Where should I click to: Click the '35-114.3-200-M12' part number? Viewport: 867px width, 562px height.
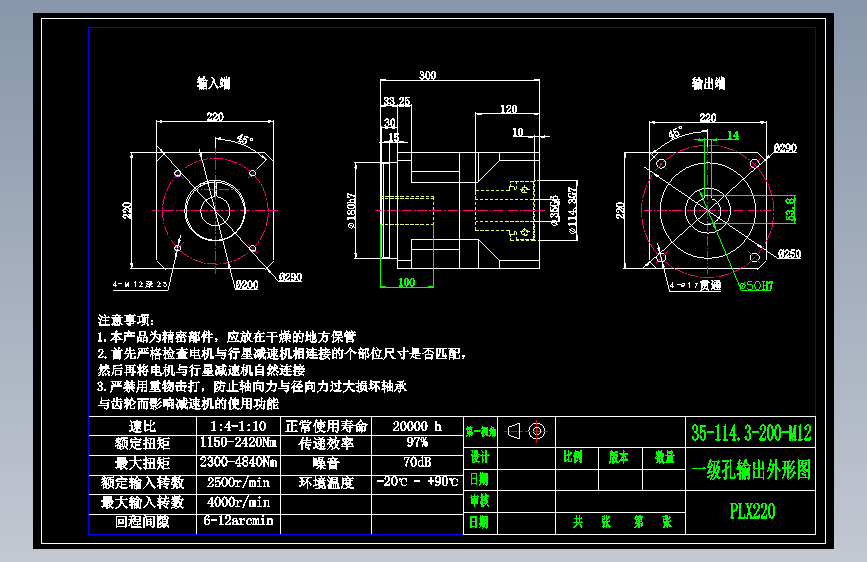tap(751, 433)
